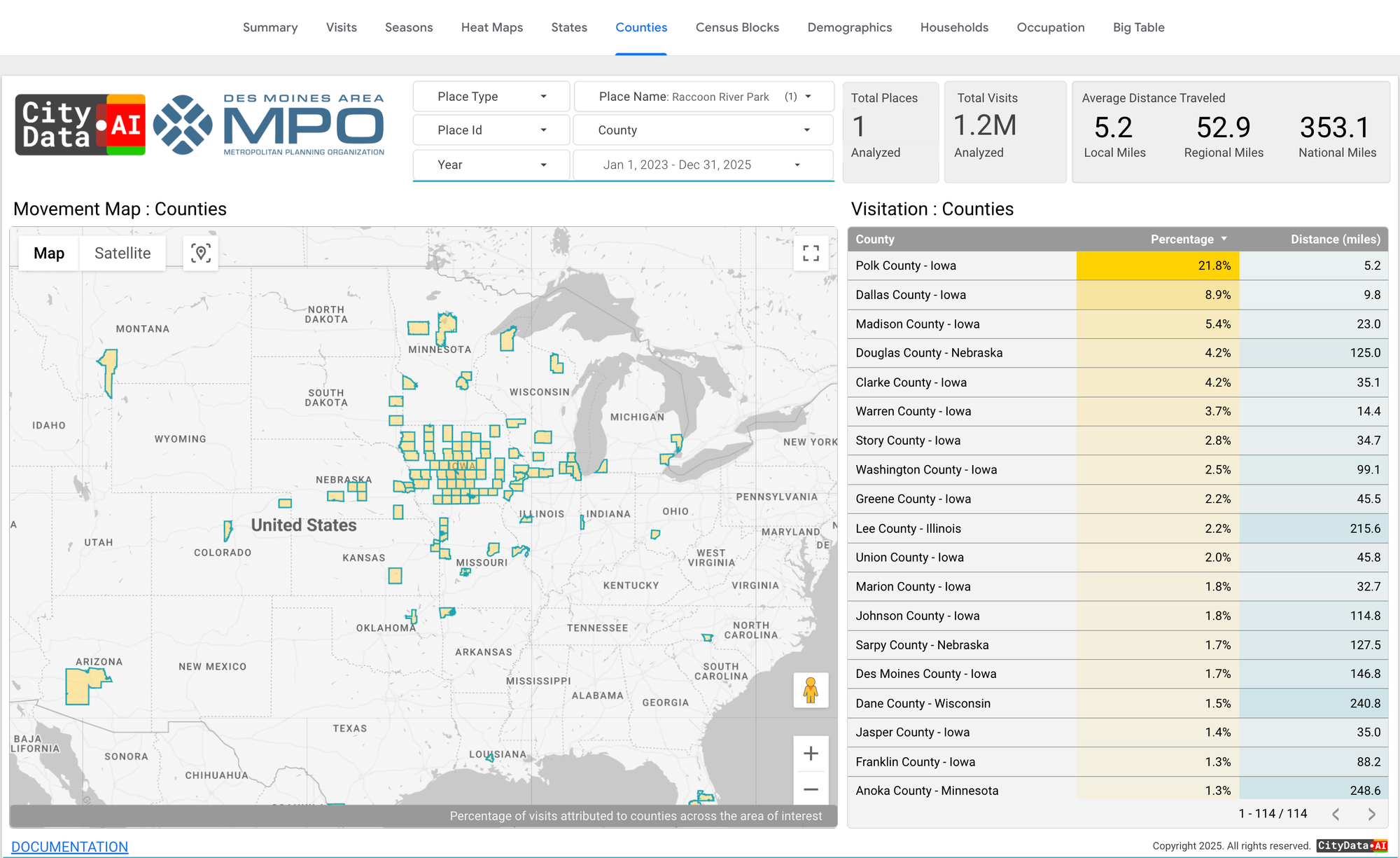The width and height of the screenshot is (1400, 858).
Task: Sort by Distance (miles) column header
Action: [1335, 239]
